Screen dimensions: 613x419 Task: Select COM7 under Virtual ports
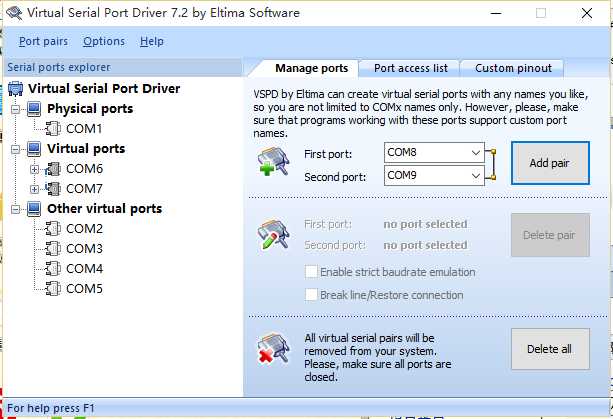click(x=84, y=189)
